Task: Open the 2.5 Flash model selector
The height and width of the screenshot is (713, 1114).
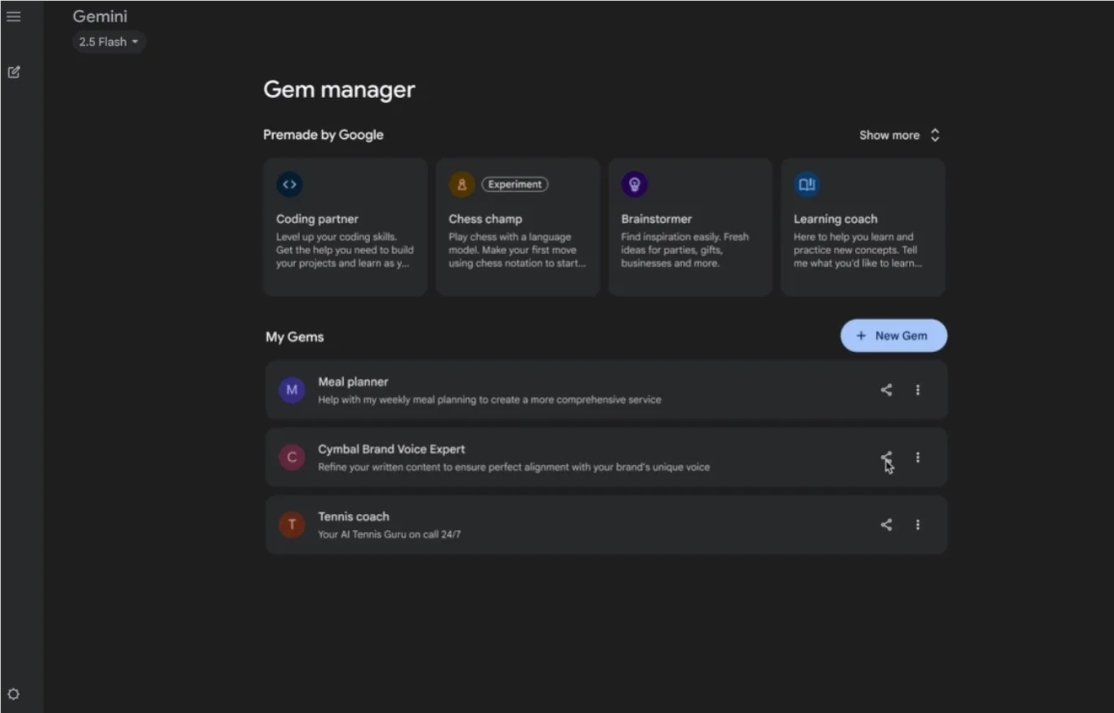Action: coord(108,41)
